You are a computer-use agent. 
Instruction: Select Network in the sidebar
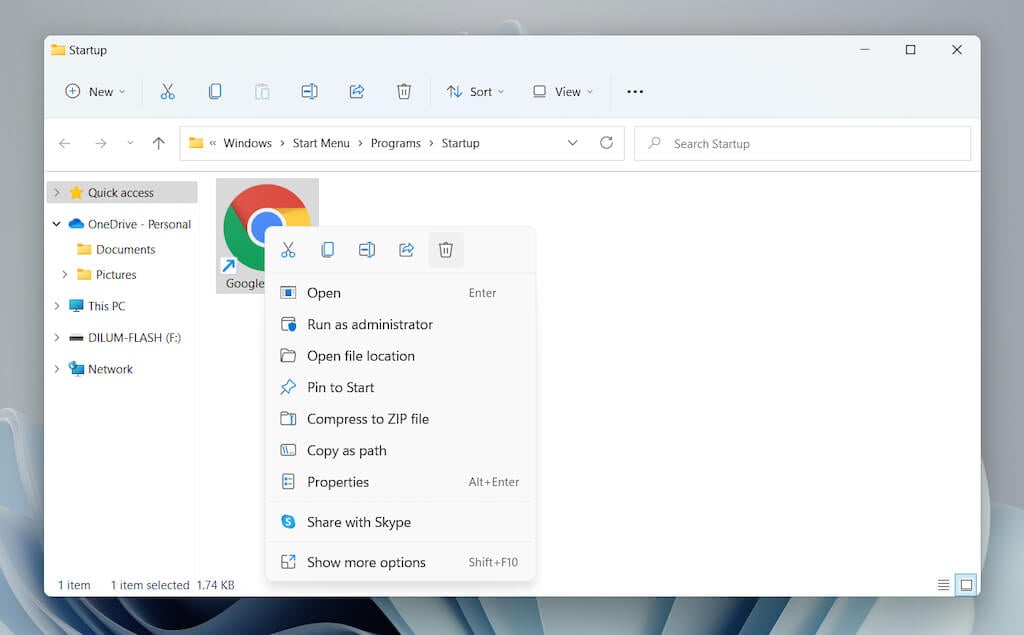(x=110, y=369)
